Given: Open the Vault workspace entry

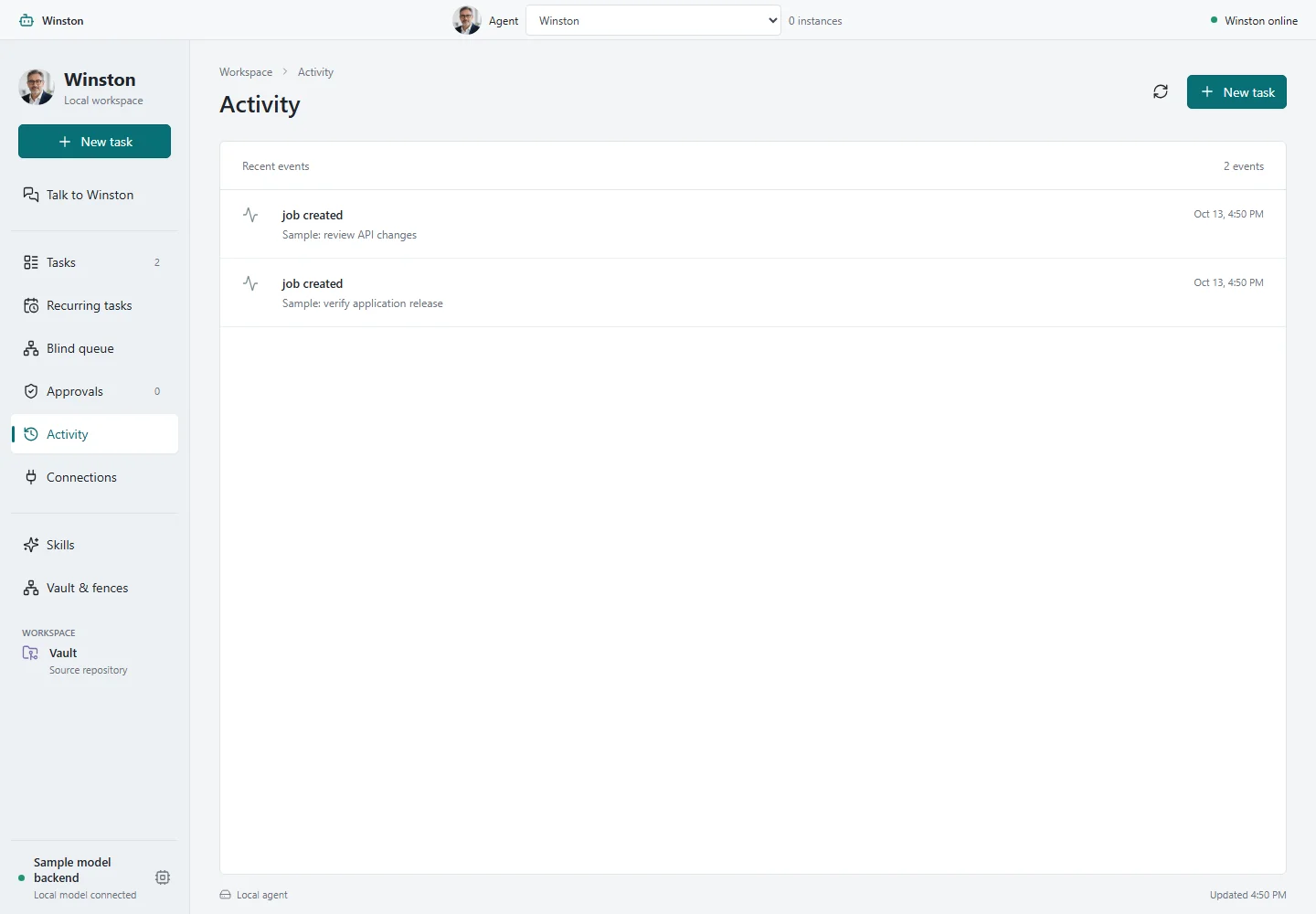Looking at the screenshot, I should 94,661.
